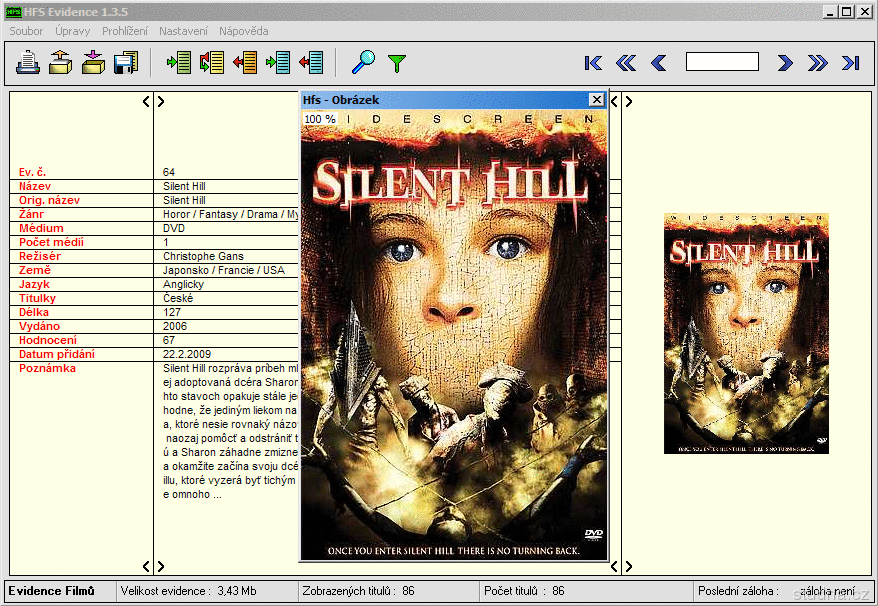Click the orange list icon with red arrow
This screenshot has height=606, width=878.
245,63
